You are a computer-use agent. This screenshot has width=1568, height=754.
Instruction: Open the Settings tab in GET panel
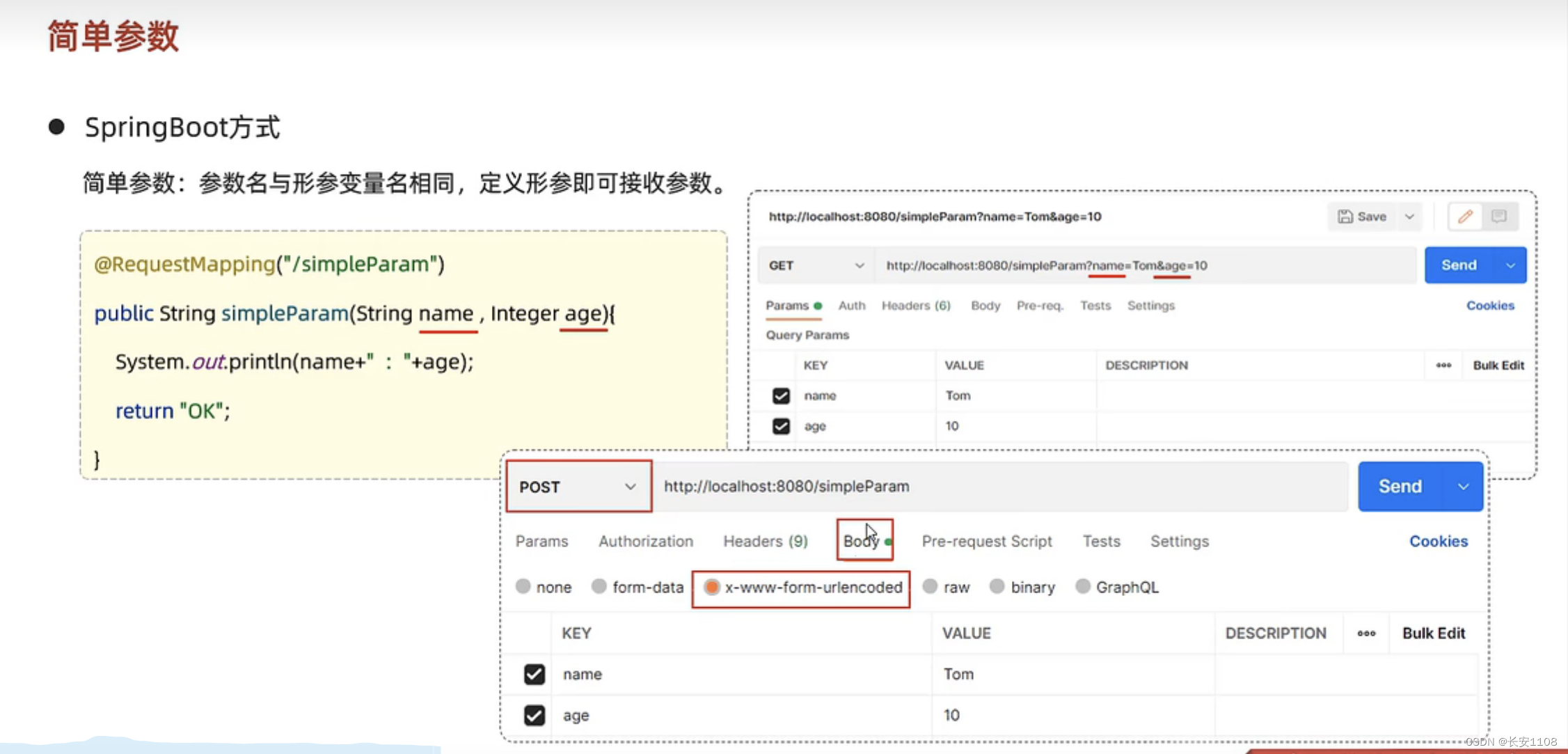[x=1151, y=306]
